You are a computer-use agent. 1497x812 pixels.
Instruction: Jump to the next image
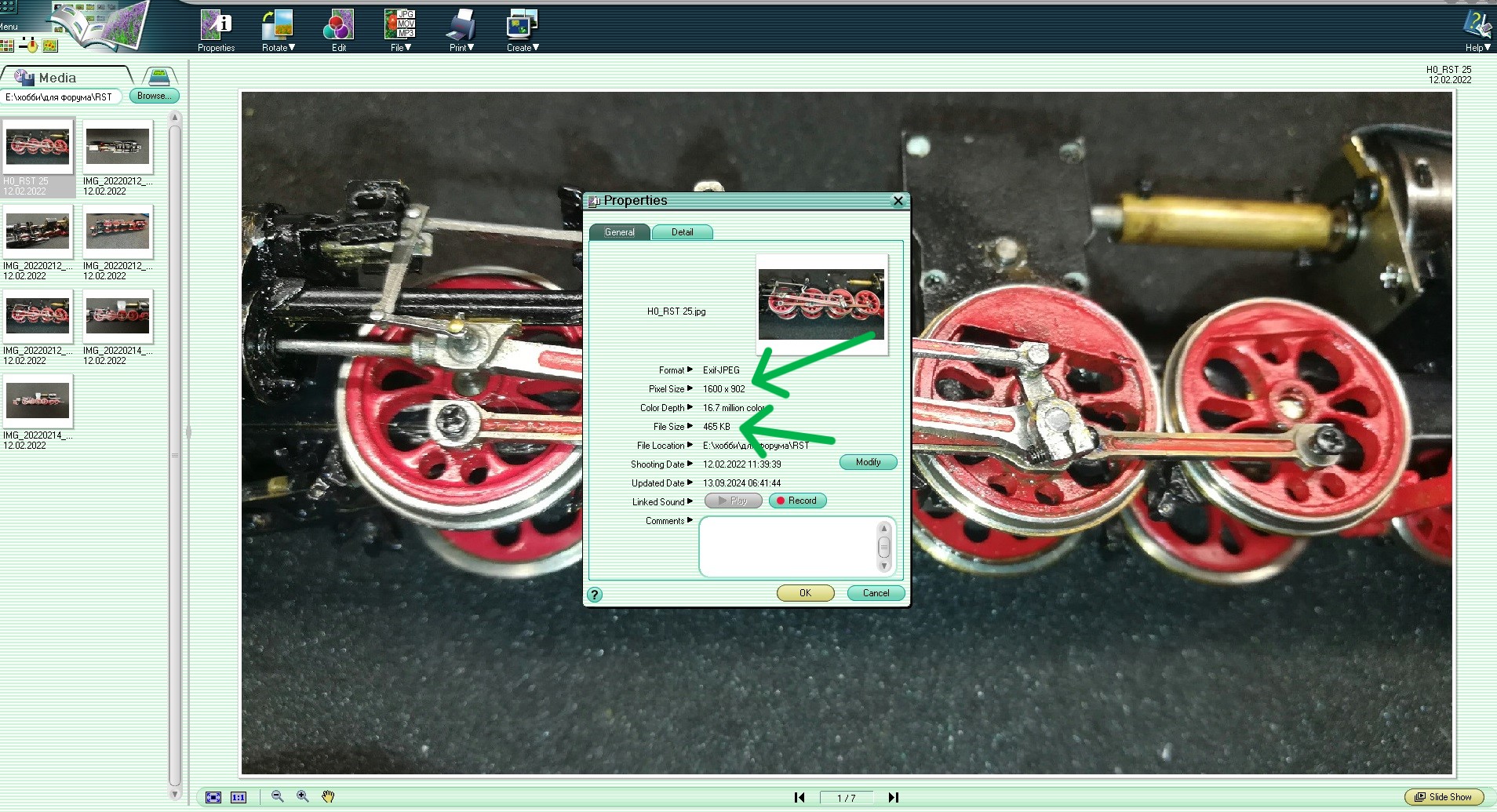[x=893, y=797]
